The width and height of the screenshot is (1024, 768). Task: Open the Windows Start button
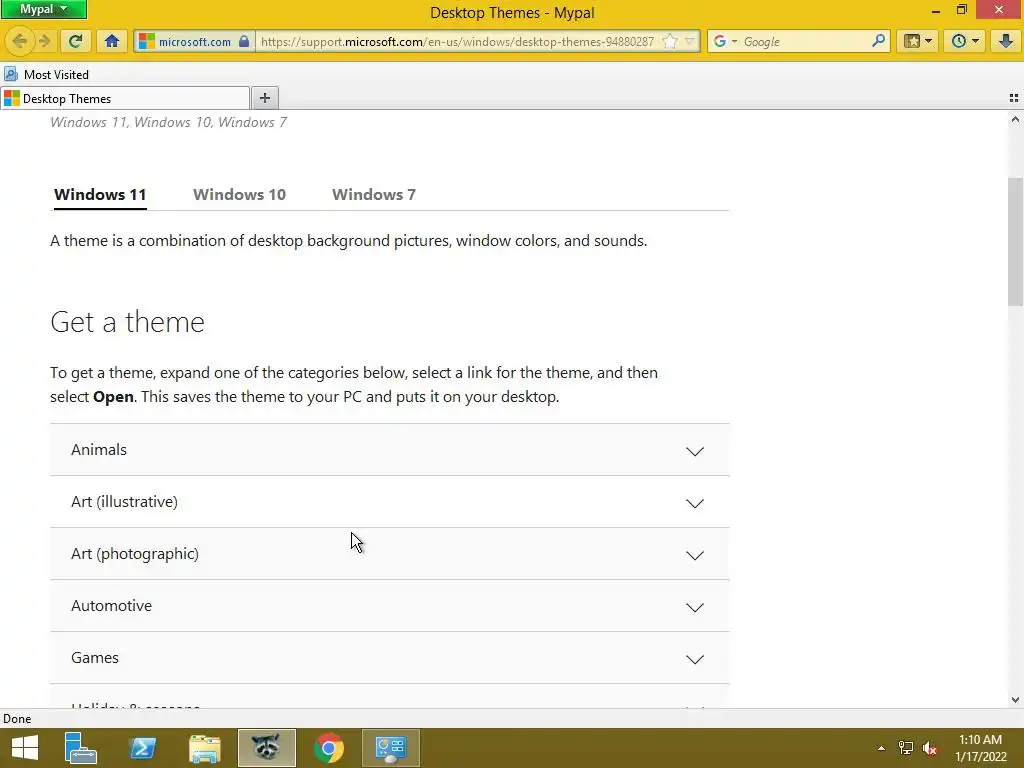click(x=25, y=748)
